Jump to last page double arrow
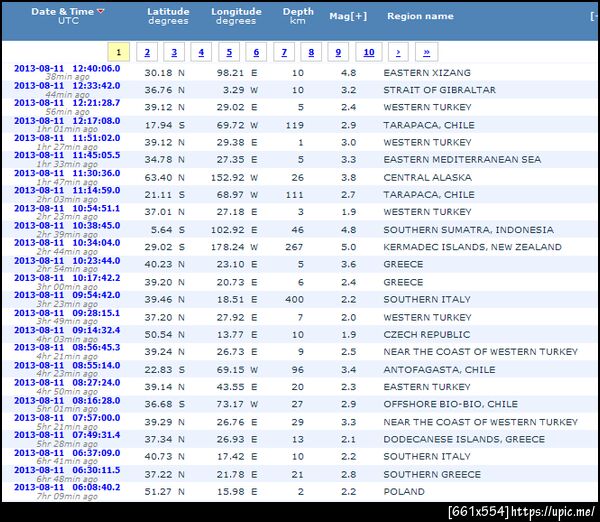Screen dimensions: 600x522 click(x=427, y=52)
